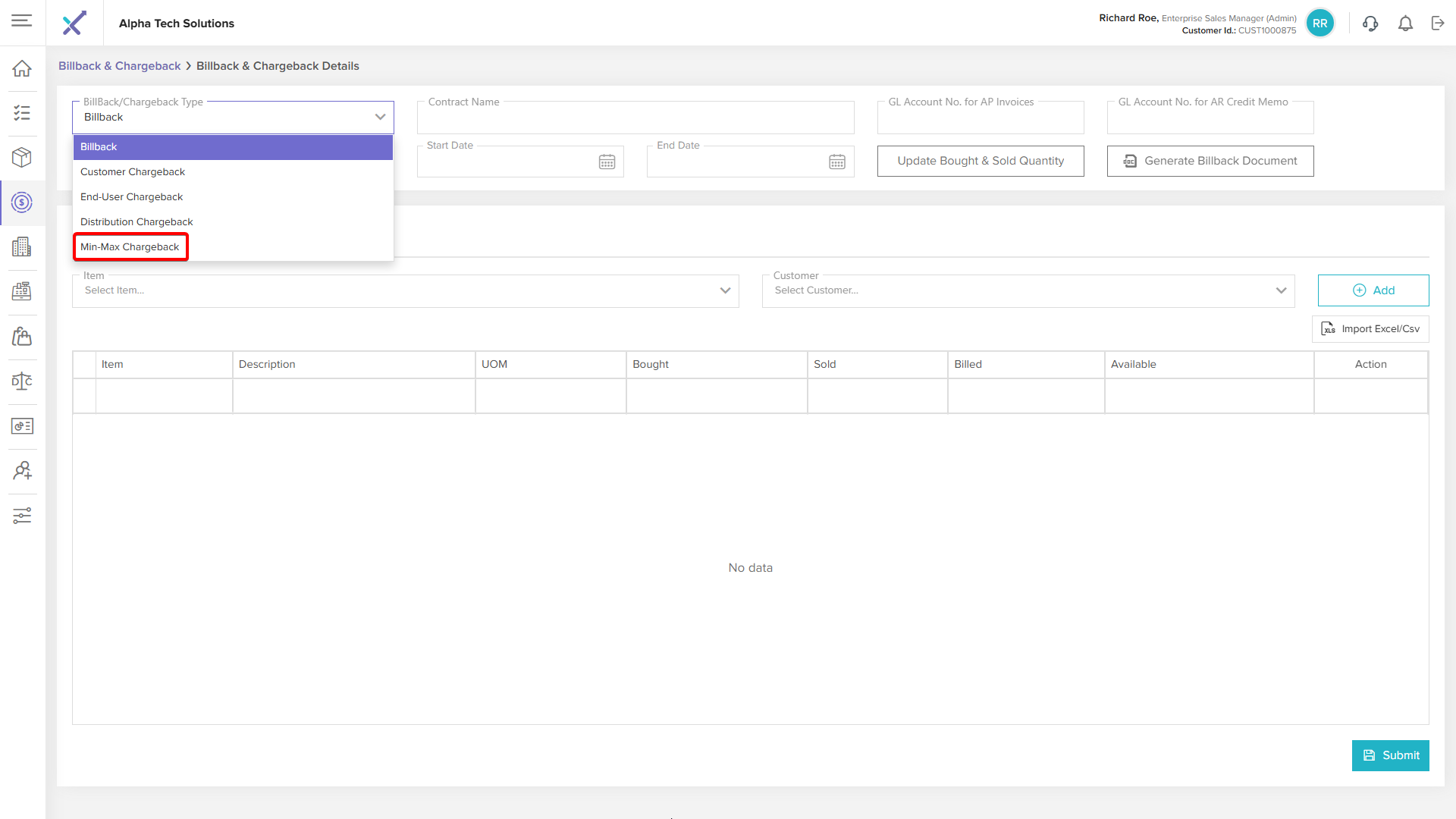Collapse the BillBack/Chargeback Type dropdown
Viewport: 1456px width, 819px height.
pos(380,117)
